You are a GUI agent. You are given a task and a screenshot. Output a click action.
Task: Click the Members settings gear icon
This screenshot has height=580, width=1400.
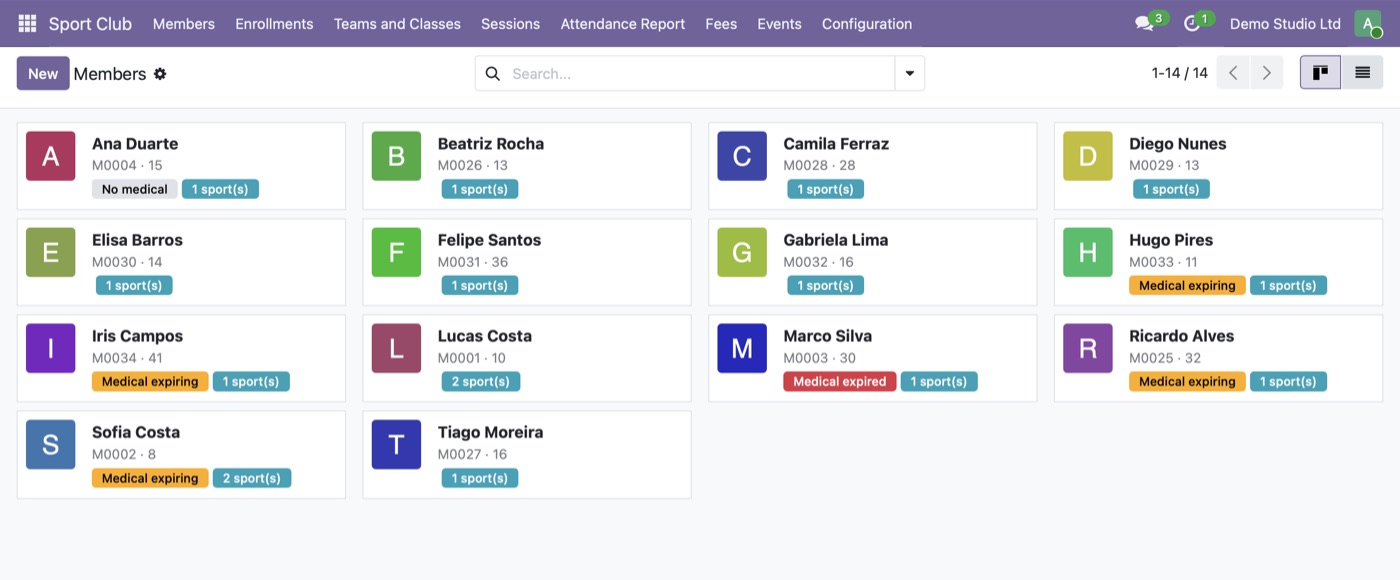tap(160, 74)
